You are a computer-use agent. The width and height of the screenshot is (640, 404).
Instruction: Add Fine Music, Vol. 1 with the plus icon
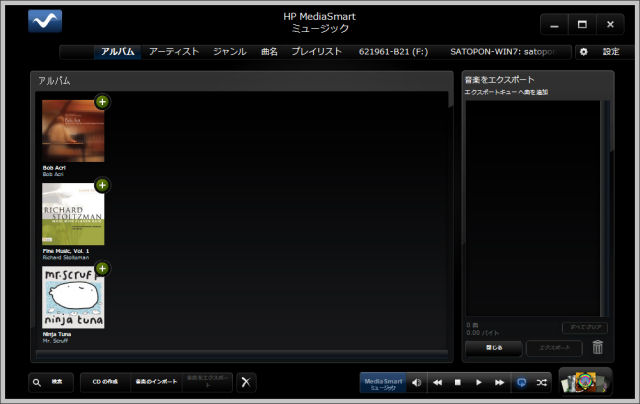102,185
